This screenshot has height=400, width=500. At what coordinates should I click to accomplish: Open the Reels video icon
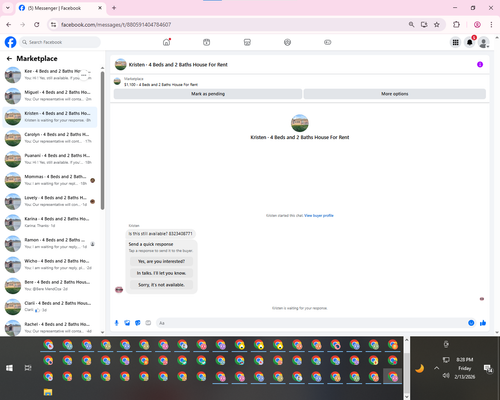click(207, 42)
